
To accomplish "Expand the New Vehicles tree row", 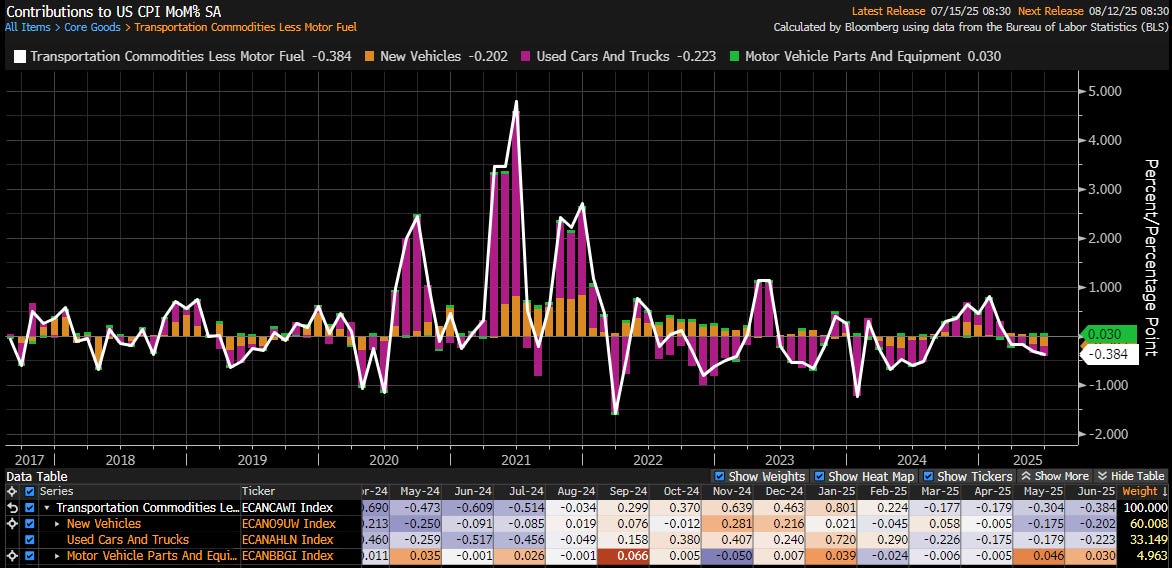I will (58, 523).
